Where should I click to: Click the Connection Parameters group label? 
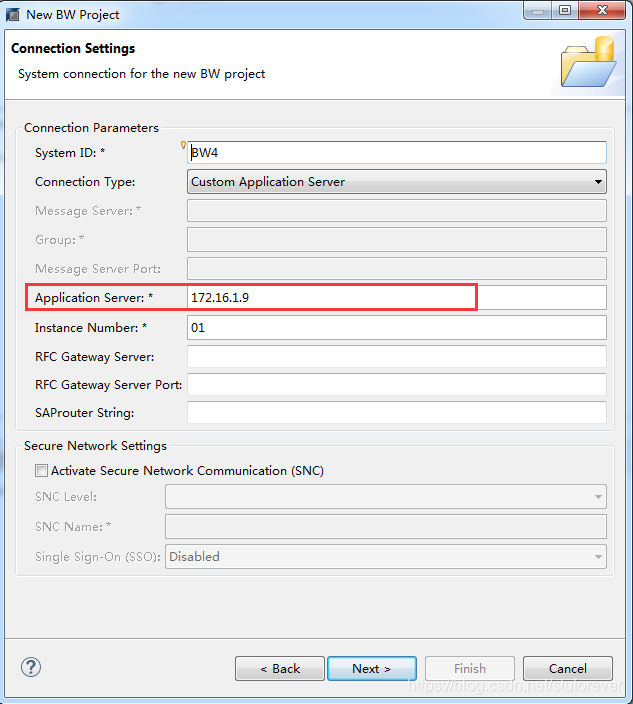pyautogui.click(x=91, y=128)
